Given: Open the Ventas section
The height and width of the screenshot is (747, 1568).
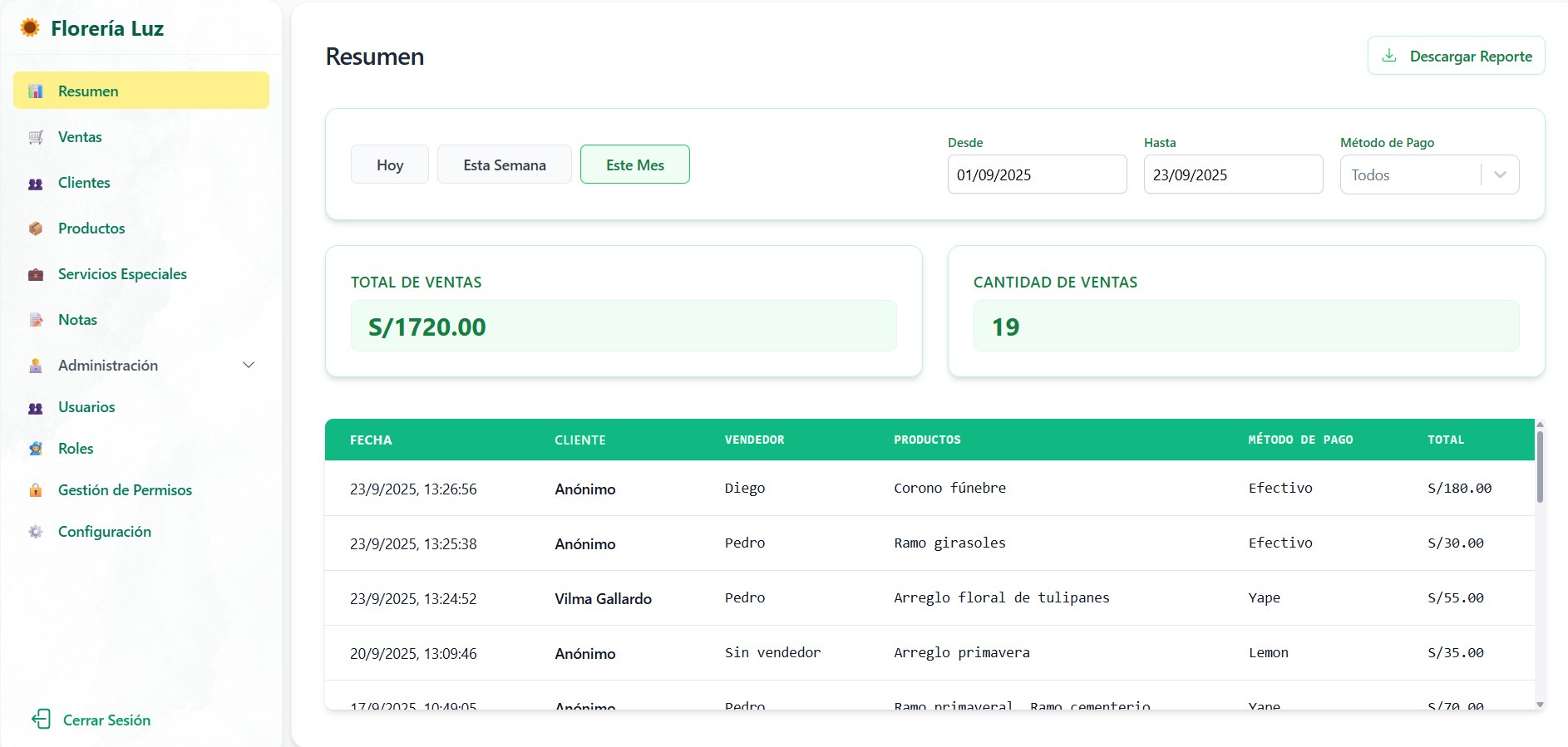Looking at the screenshot, I should pyautogui.click(x=80, y=137).
